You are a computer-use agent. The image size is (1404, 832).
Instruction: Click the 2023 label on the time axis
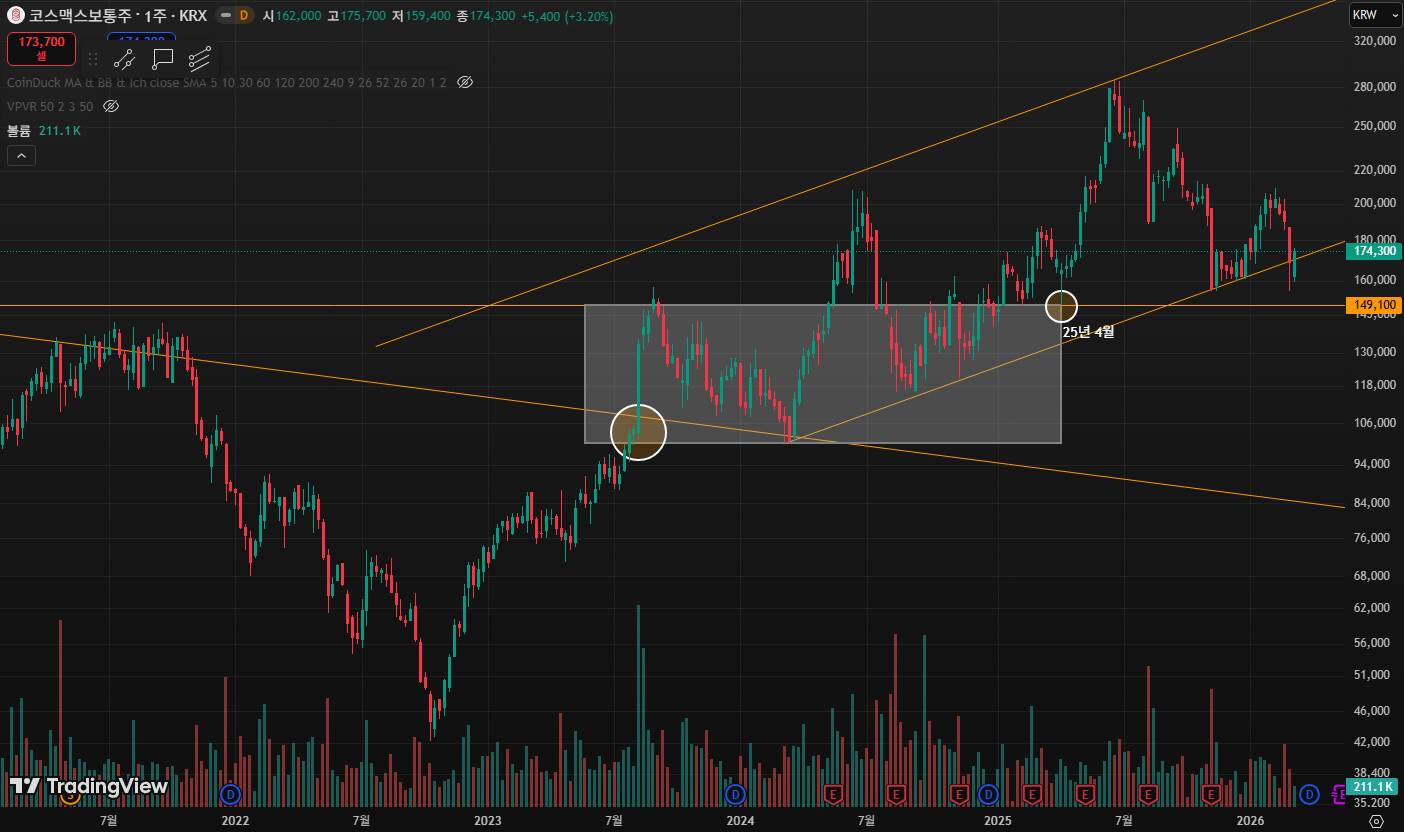click(488, 820)
